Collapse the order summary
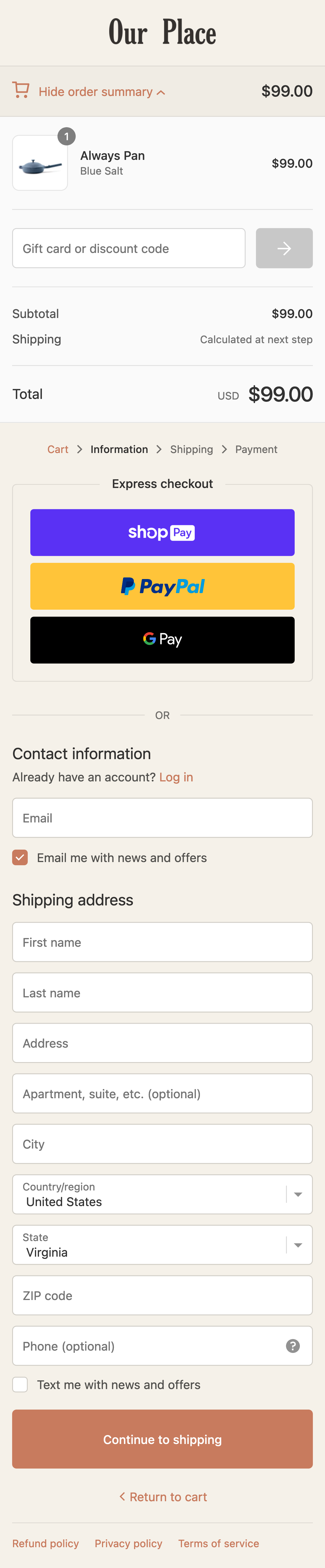 coord(101,92)
